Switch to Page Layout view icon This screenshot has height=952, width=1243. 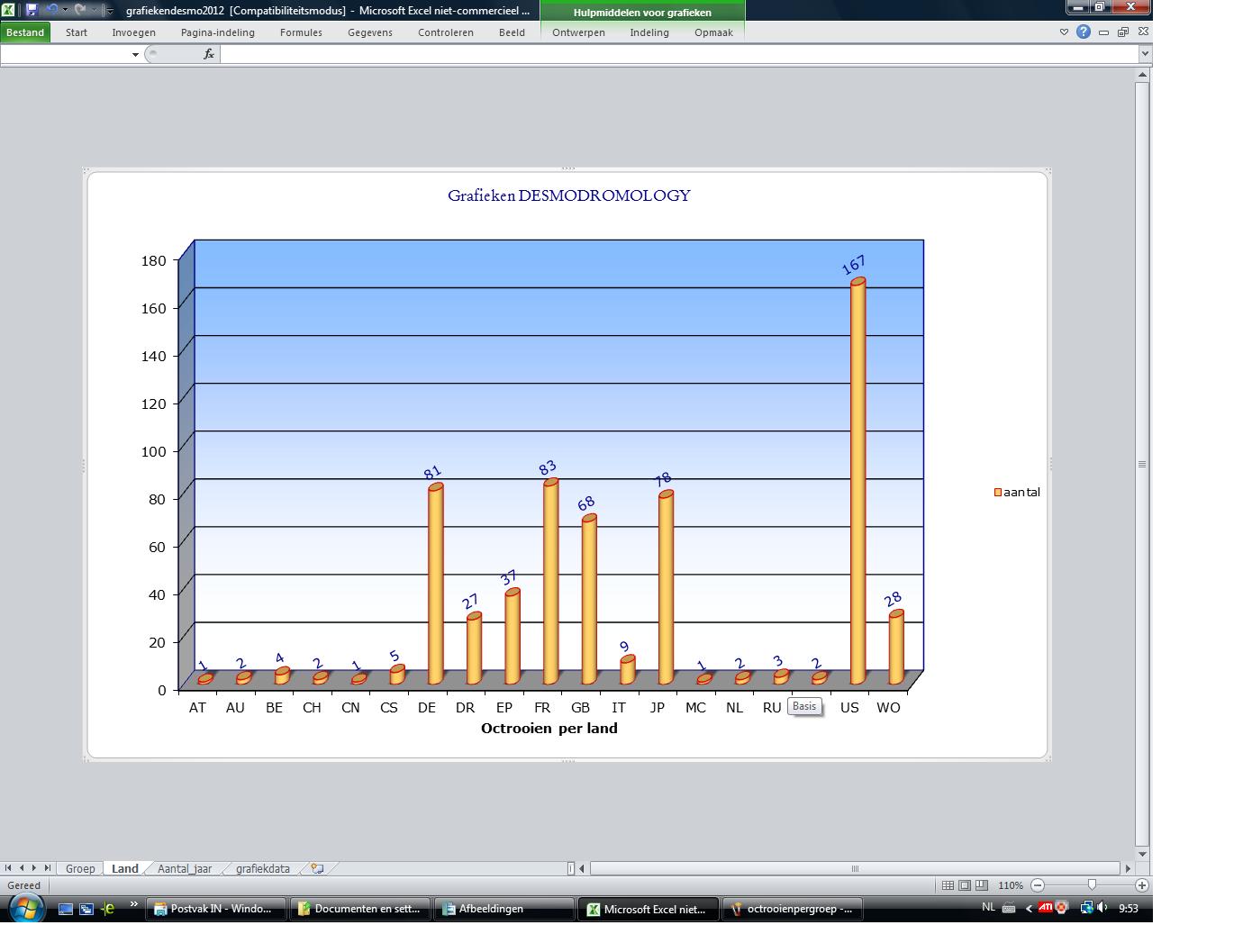965,885
